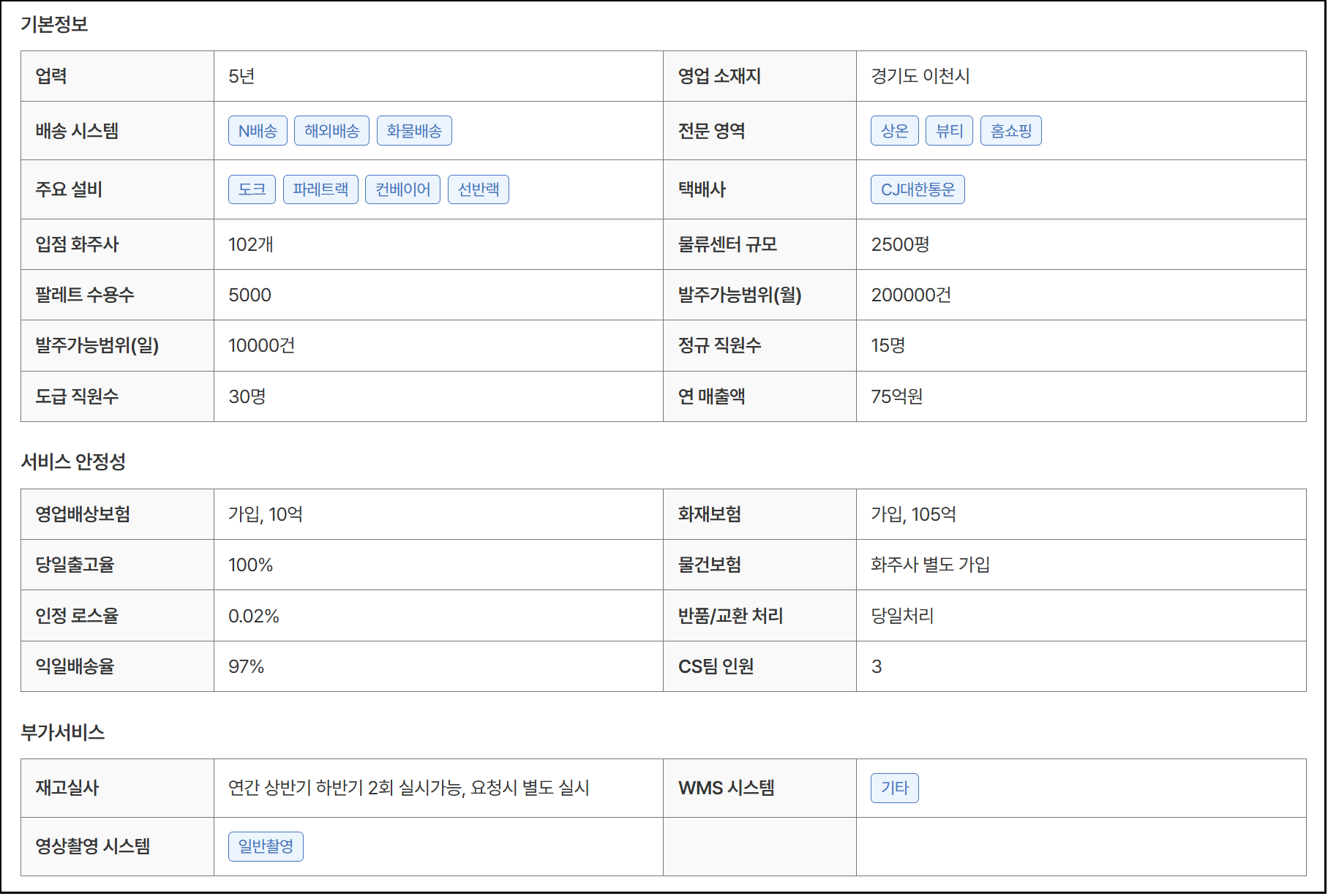Click the 컨베이어 tag
The height and width of the screenshot is (896, 1328).
(x=402, y=189)
